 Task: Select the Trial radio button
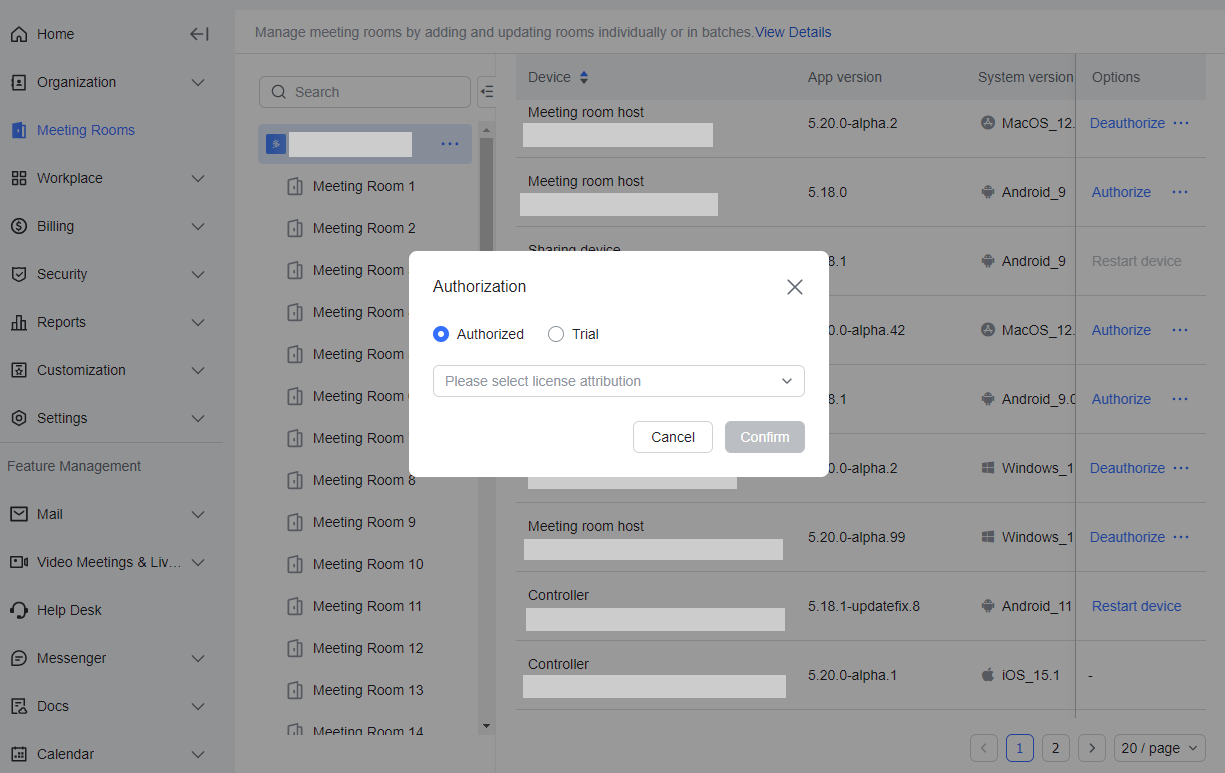[556, 334]
